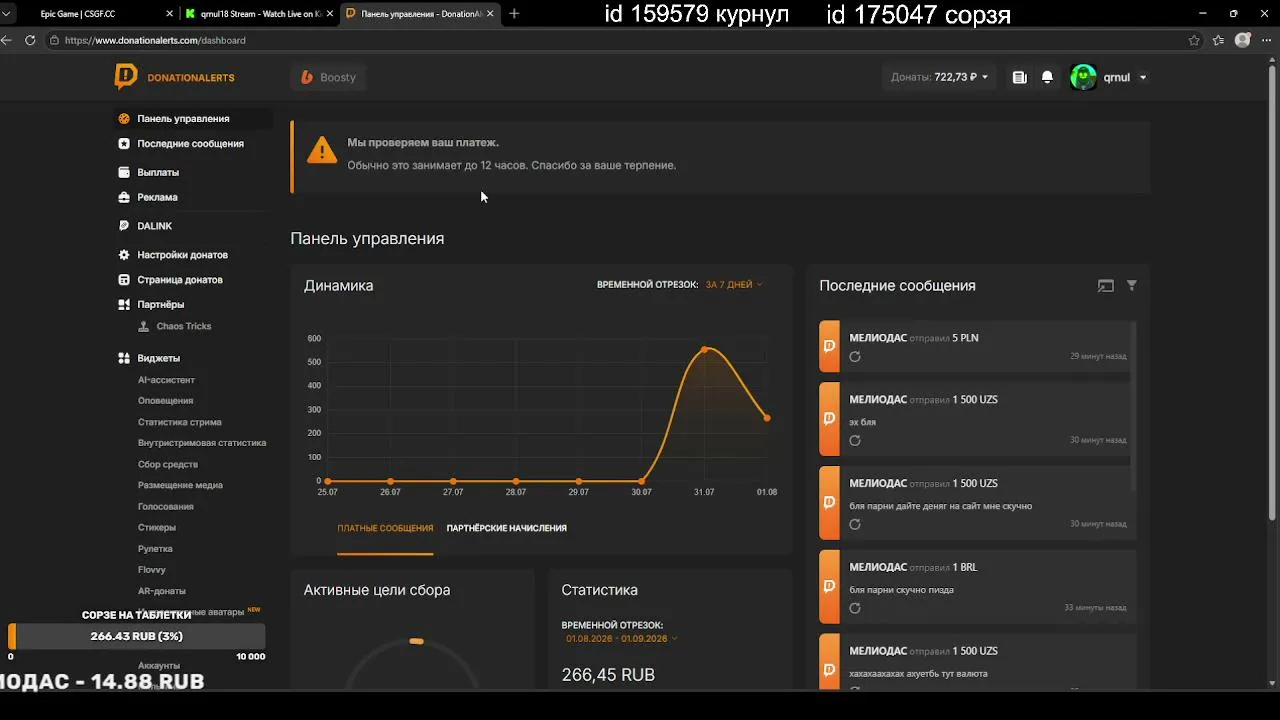This screenshot has width=1280, height=720.
Task: Switch to Платные сообщения chart tab
Action: pyautogui.click(x=385, y=528)
